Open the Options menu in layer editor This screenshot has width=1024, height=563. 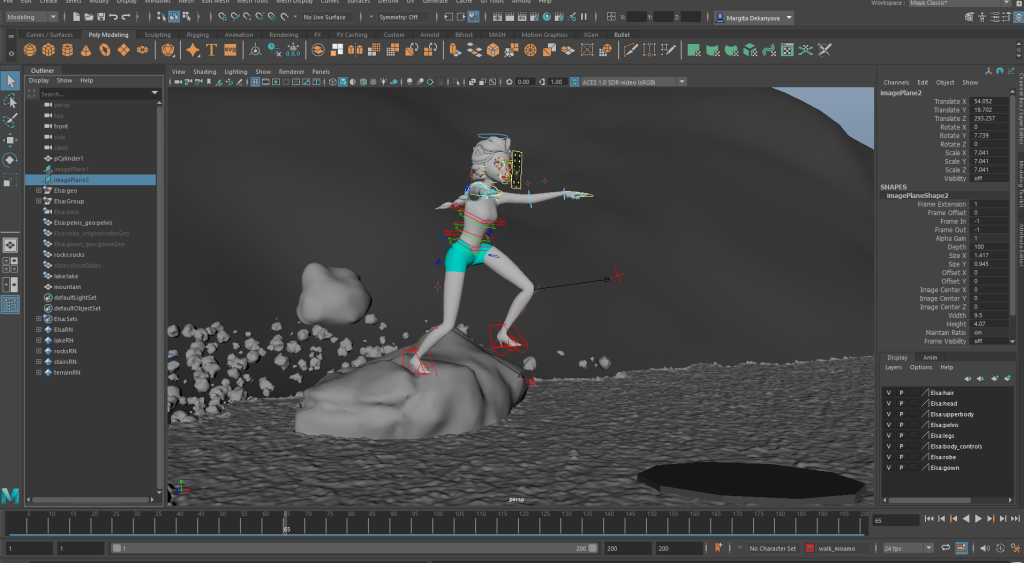[x=921, y=367]
